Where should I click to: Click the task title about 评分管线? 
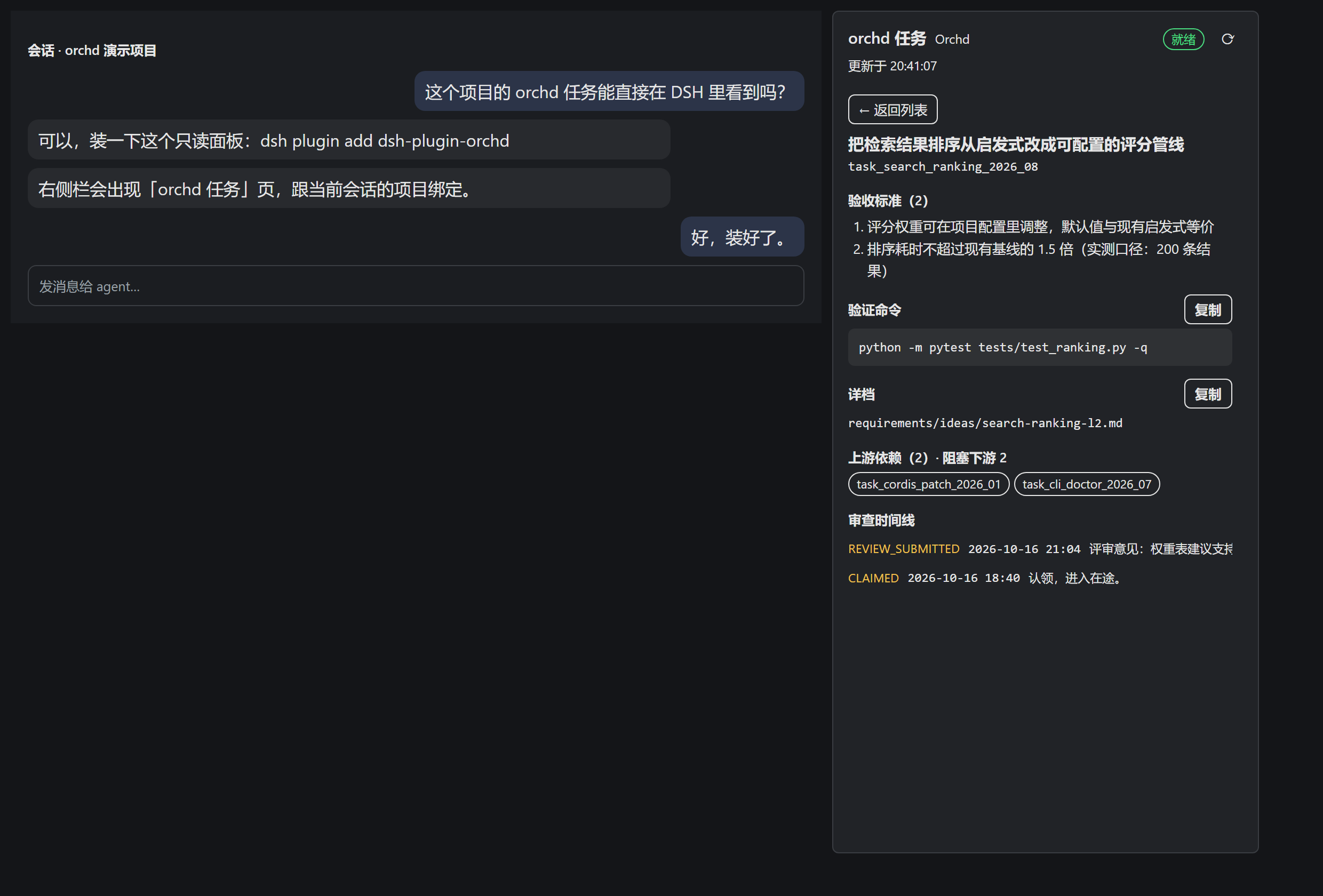coord(1016,144)
